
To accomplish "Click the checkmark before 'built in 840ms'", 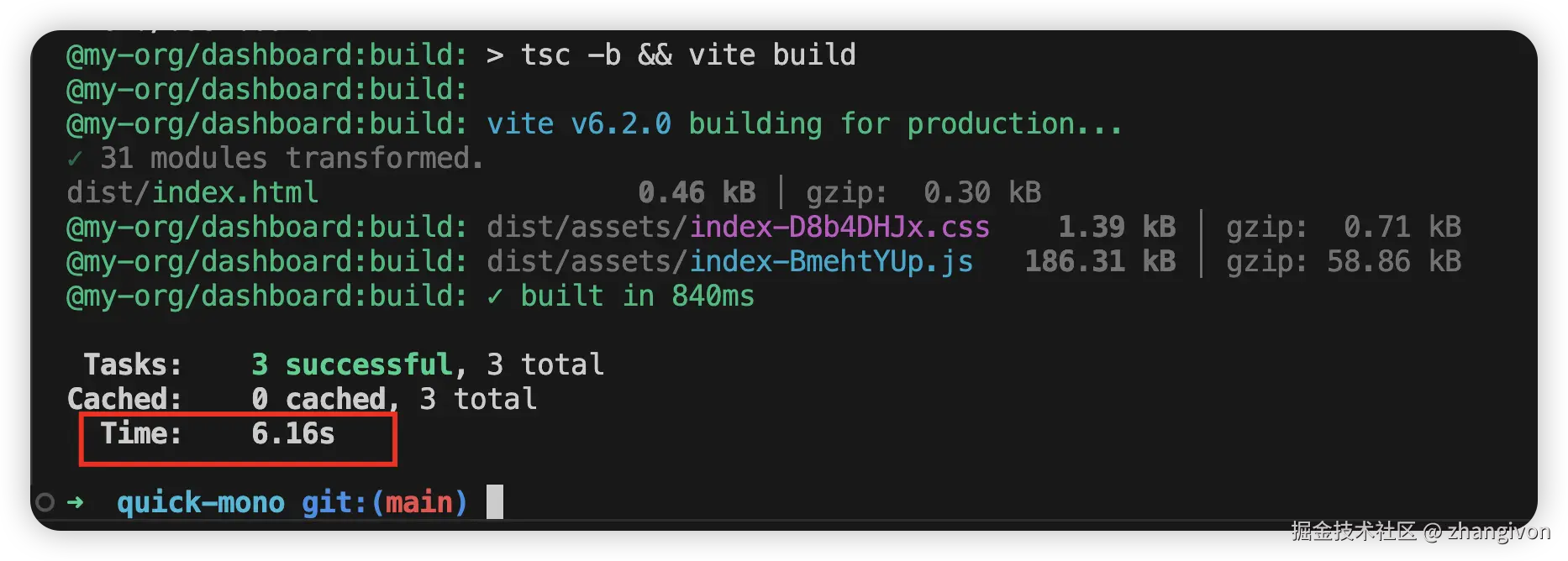I will click(x=495, y=296).
